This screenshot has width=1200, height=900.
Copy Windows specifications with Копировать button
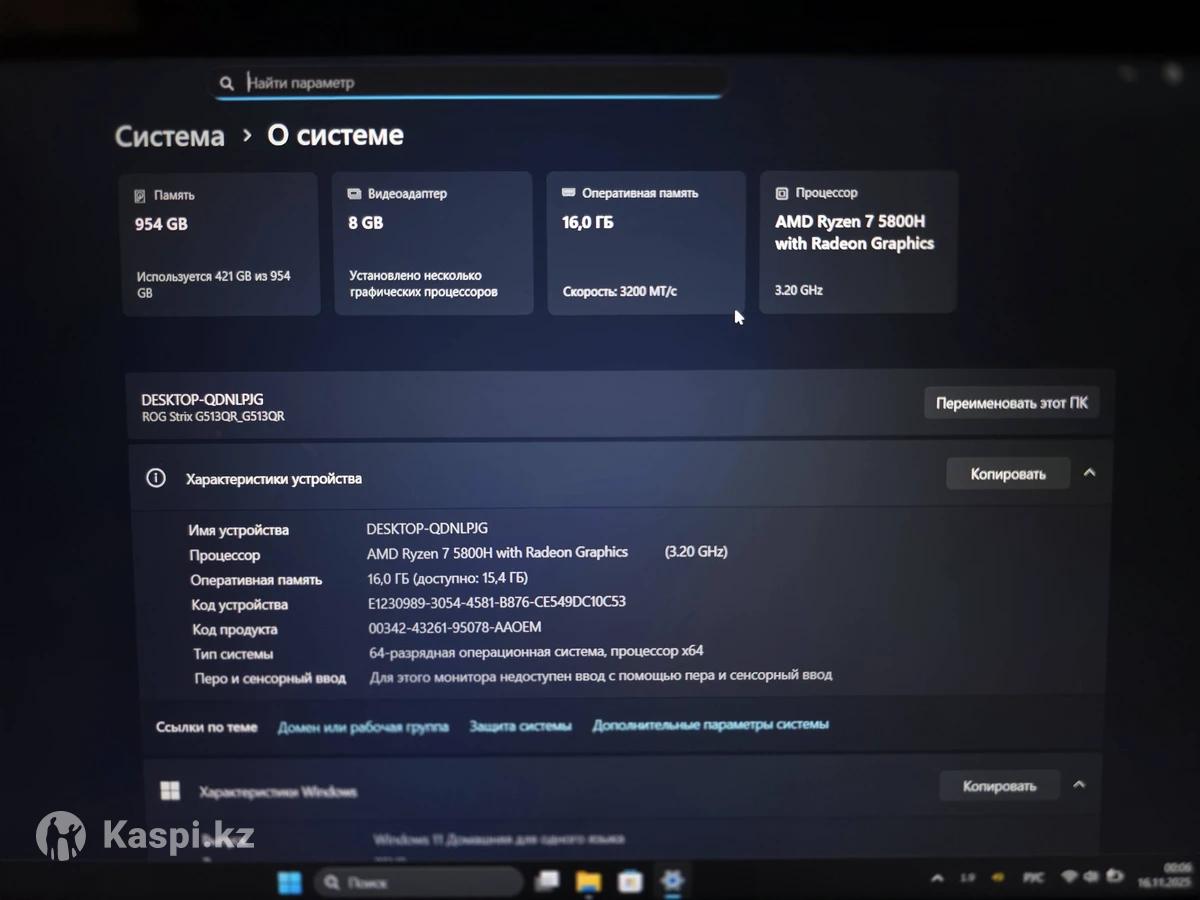click(999, 786)
